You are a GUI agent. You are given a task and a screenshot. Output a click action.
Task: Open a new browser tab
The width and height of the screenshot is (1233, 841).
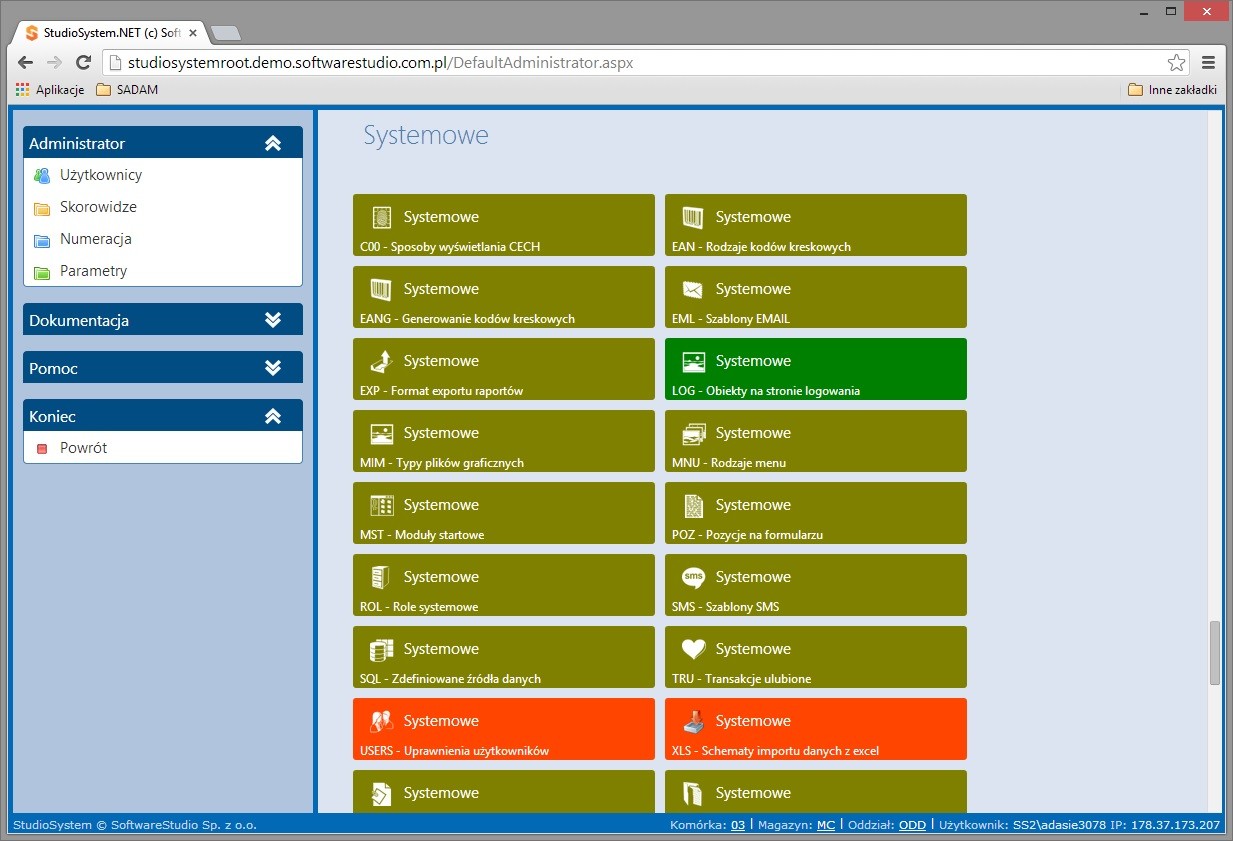(227, 33)
